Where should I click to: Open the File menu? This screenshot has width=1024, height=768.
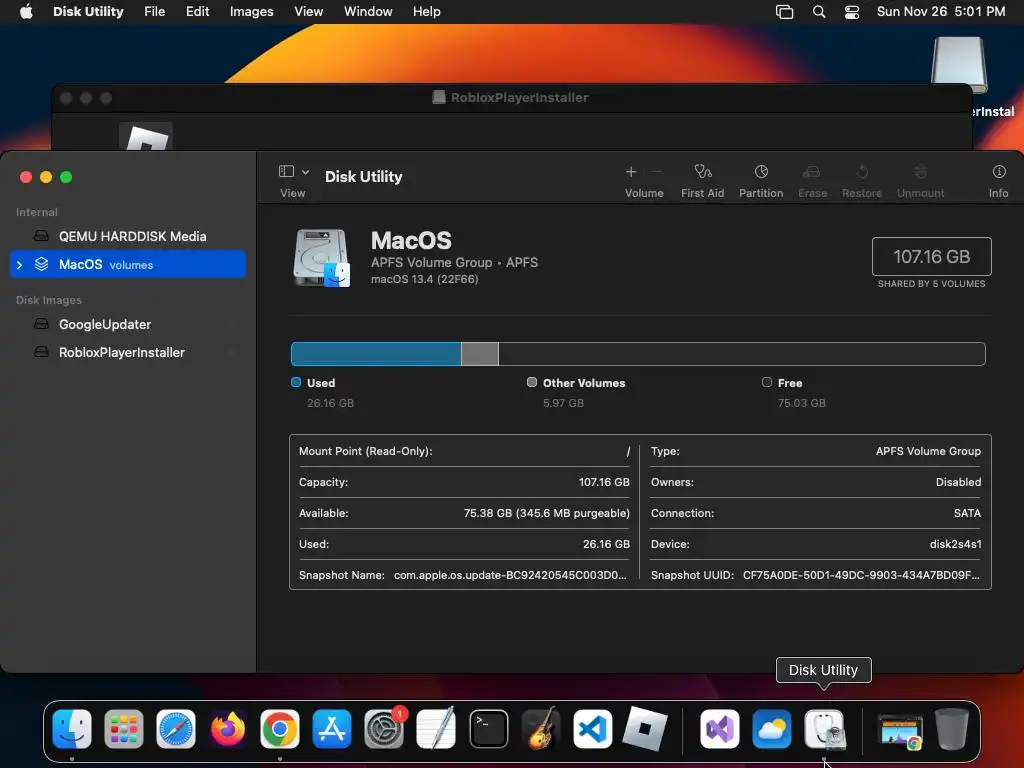(155, 12)
